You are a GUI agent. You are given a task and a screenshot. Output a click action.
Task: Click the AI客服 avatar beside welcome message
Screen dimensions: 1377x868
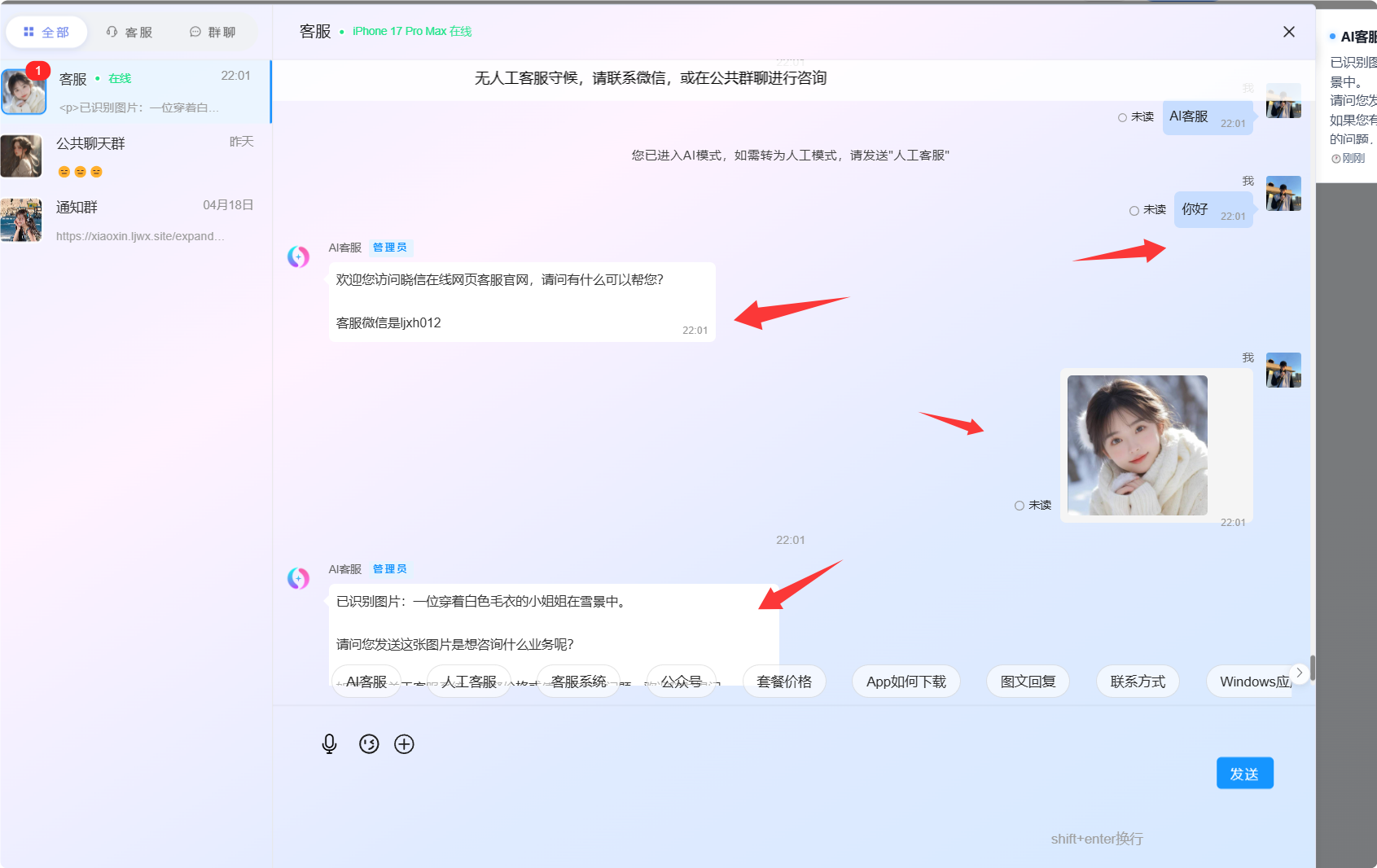pos(299,257)
